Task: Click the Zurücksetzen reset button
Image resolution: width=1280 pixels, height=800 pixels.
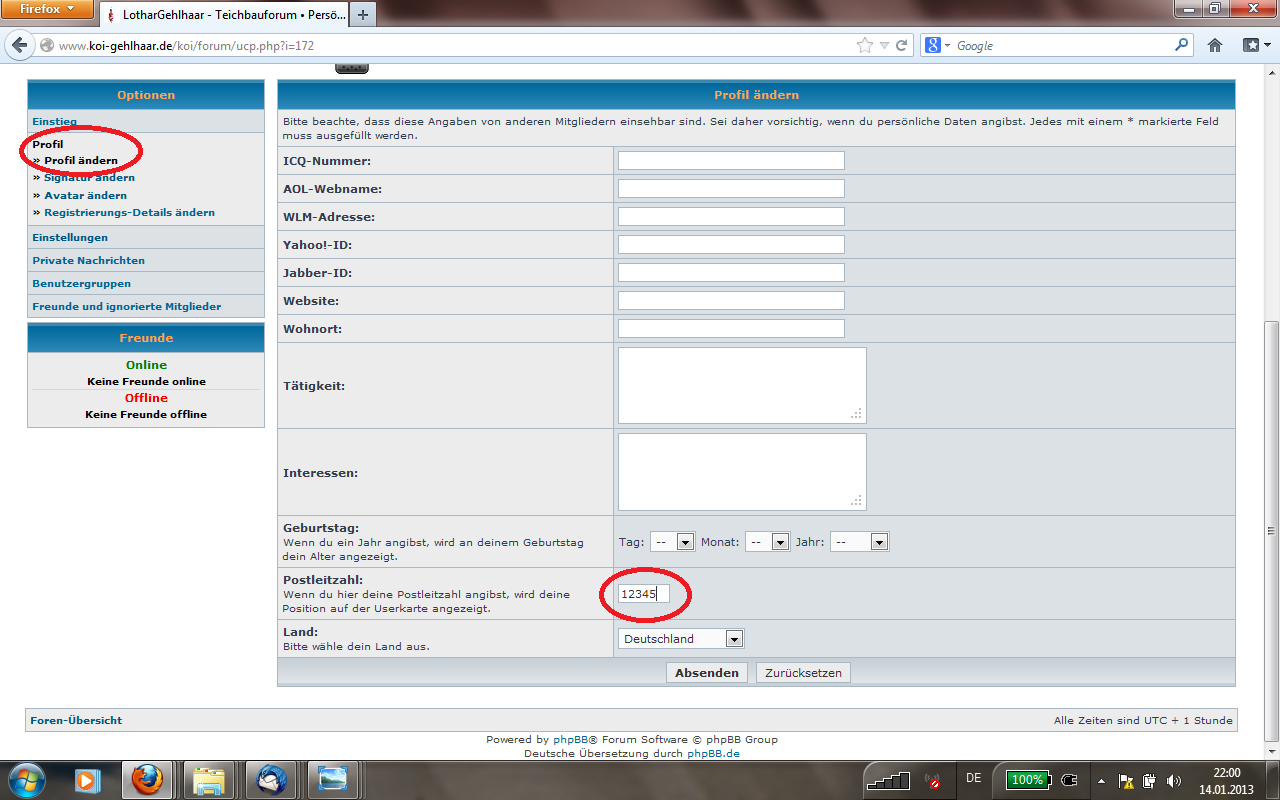Action: point(803,673)
